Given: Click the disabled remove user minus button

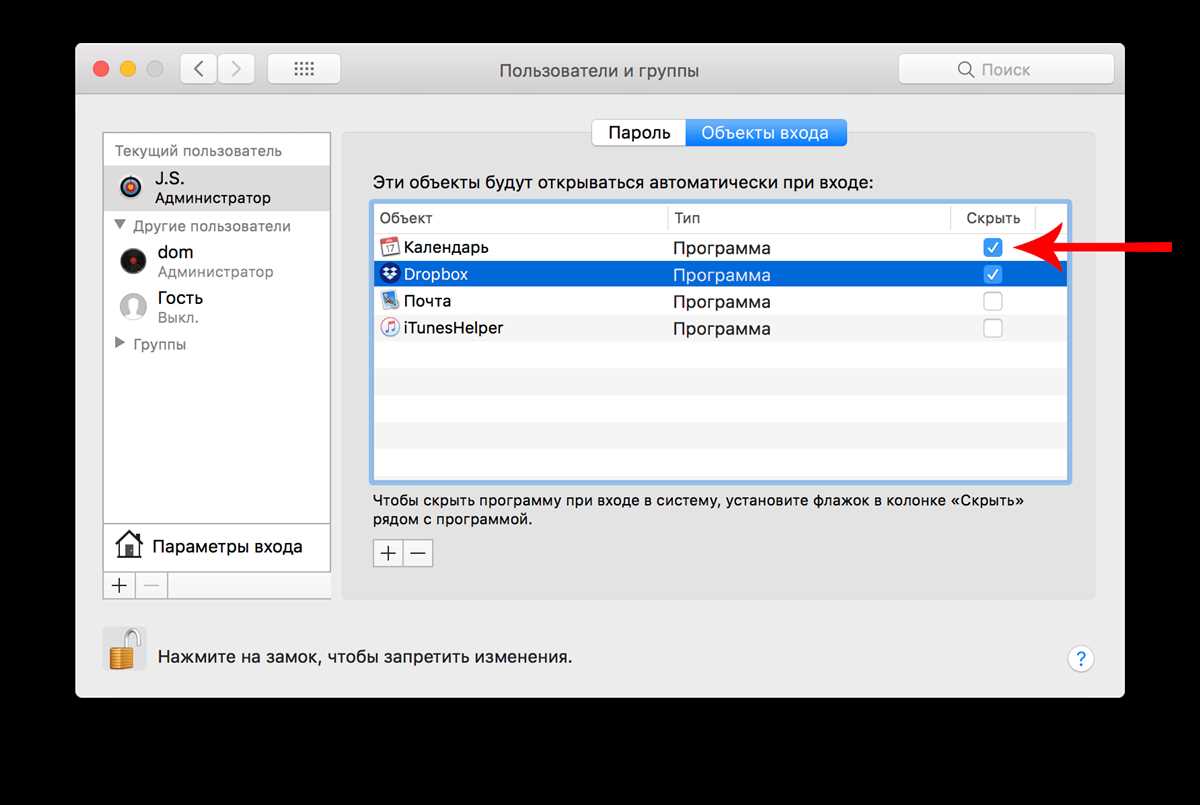Looking at the screenshot, I should (151, 585).
